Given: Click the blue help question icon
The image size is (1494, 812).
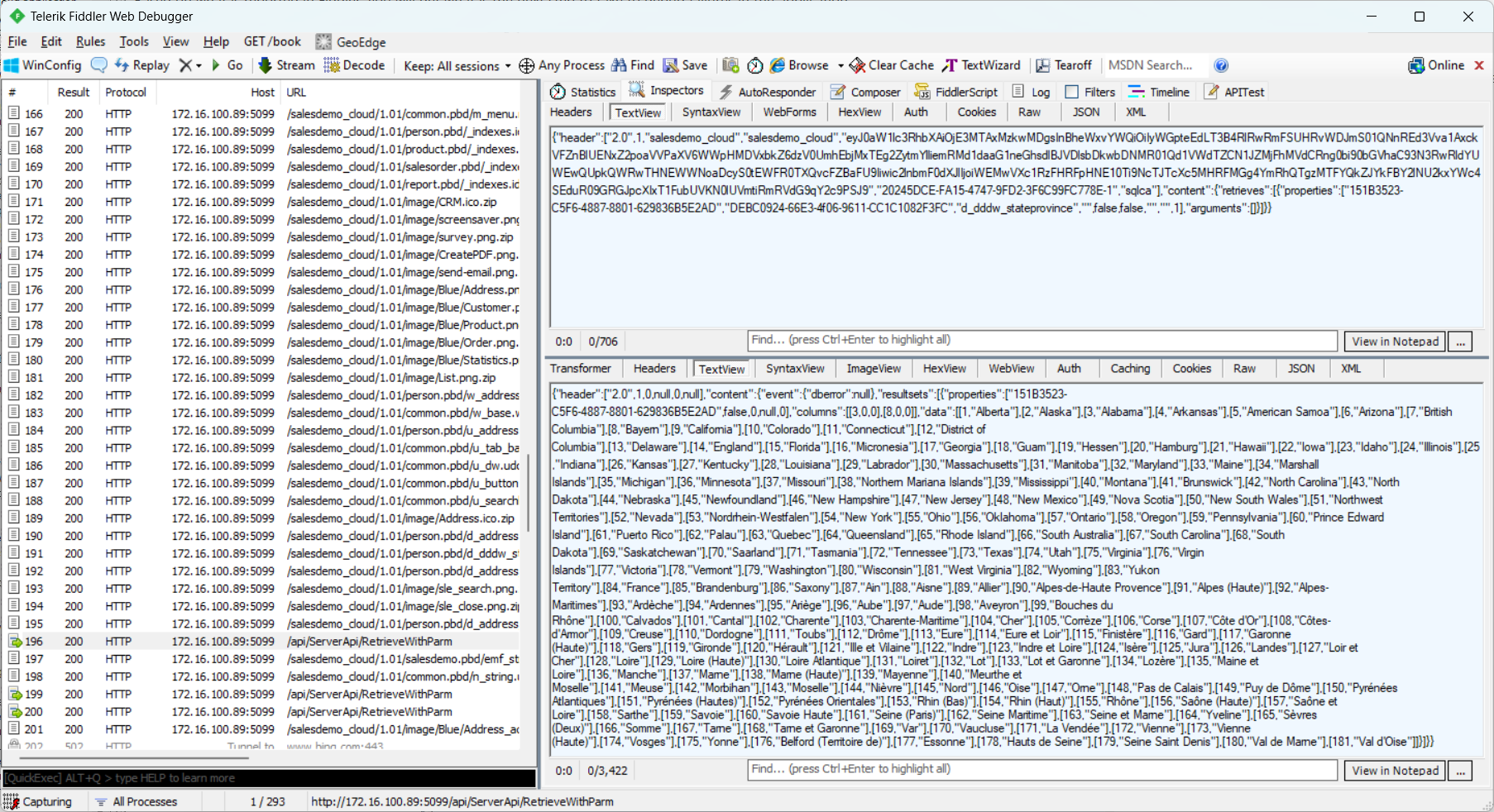Looking at the screenshot, I should (x=1221, y=65).
